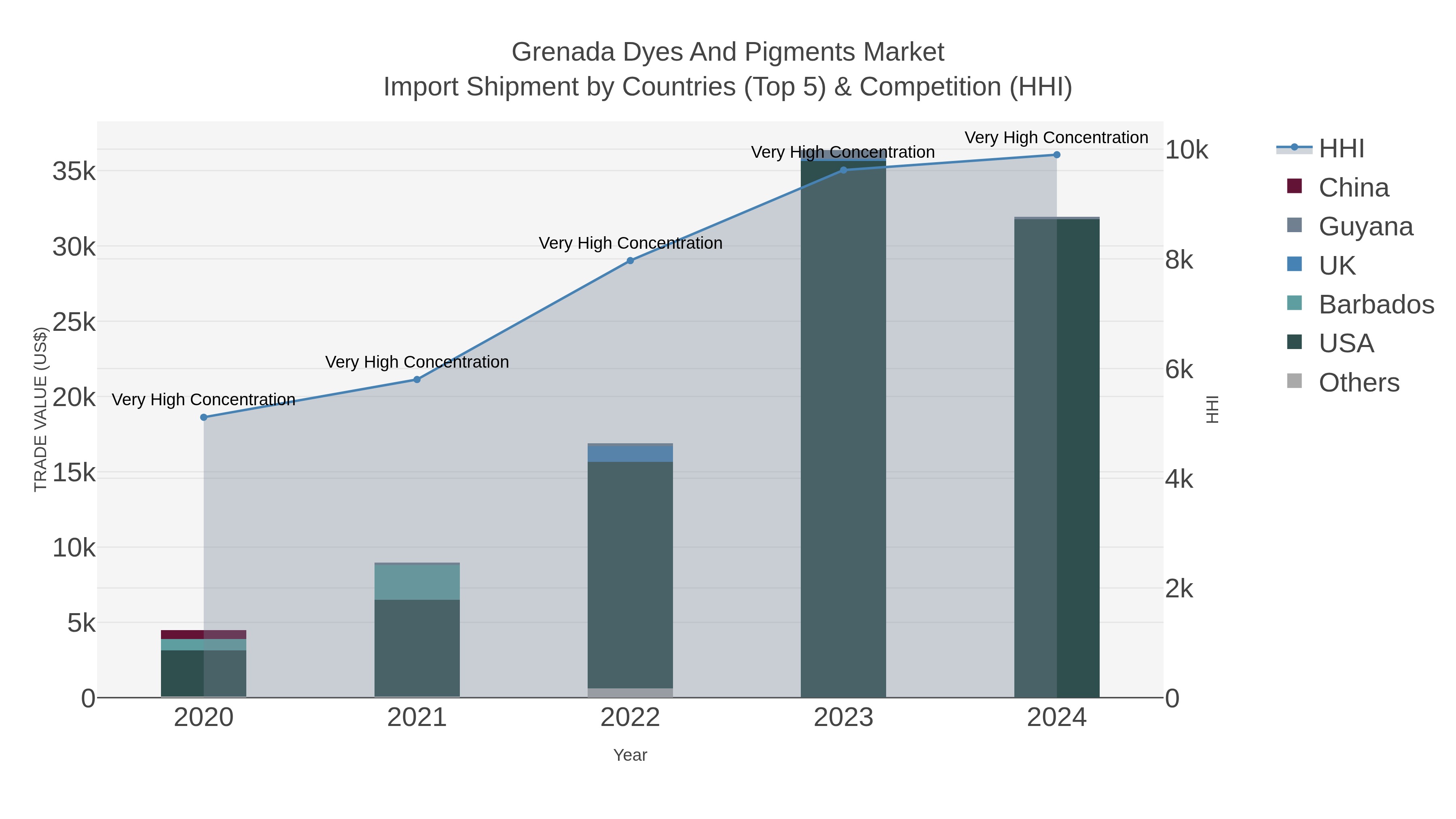This screenshot has width=1456, height=819.
Task: Click the Barbados segment of the 2020 bar
Action: point(203,645)
